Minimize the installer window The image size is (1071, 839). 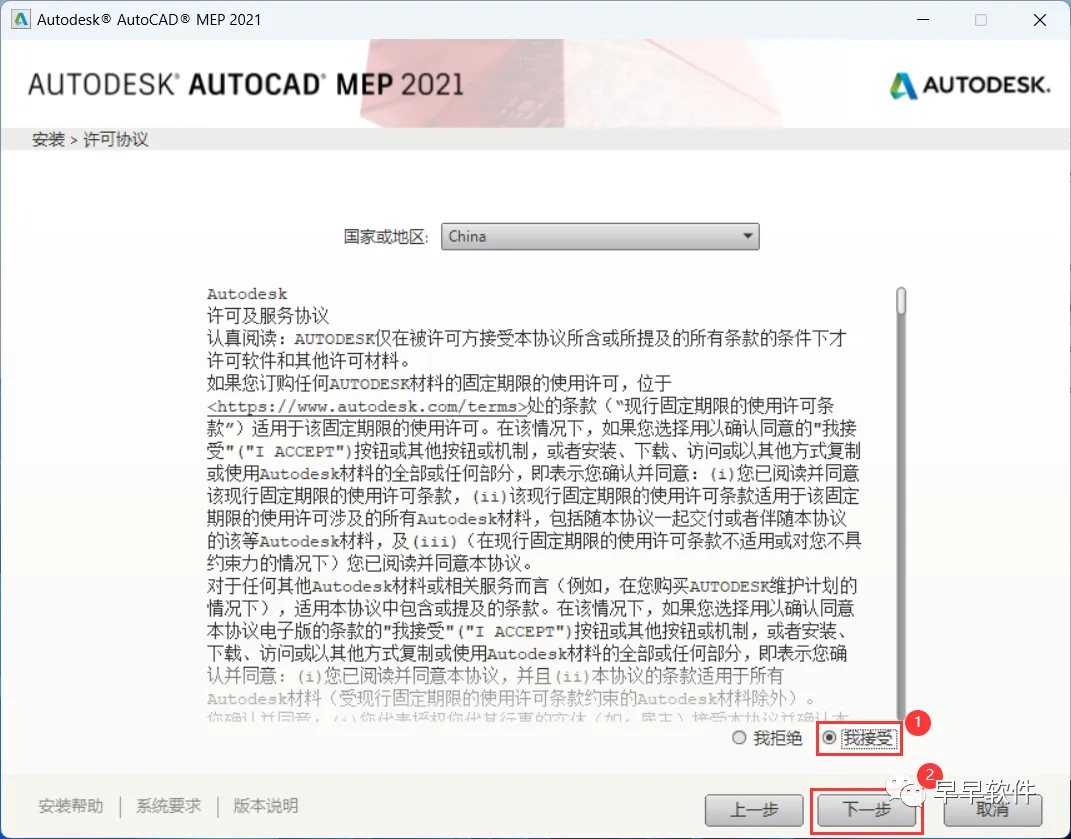point(923,20)
